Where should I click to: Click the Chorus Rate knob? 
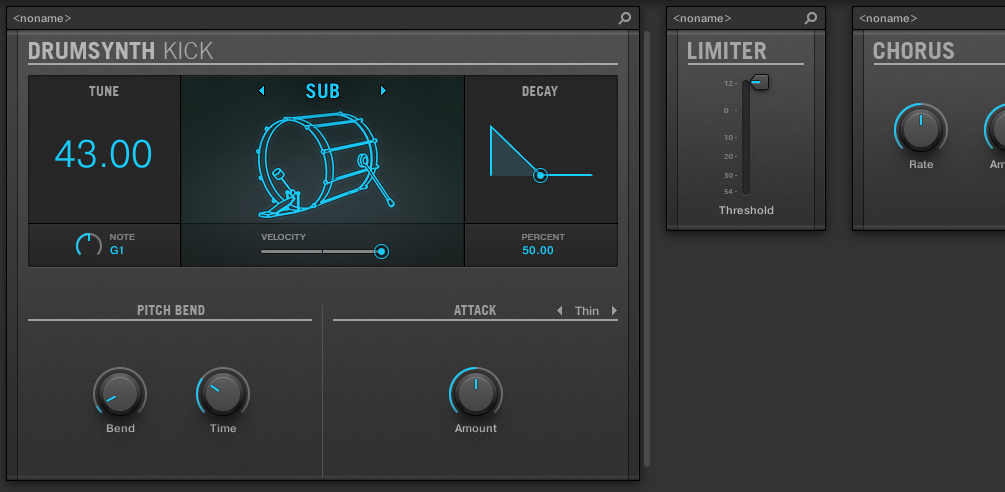click(920, 129)
